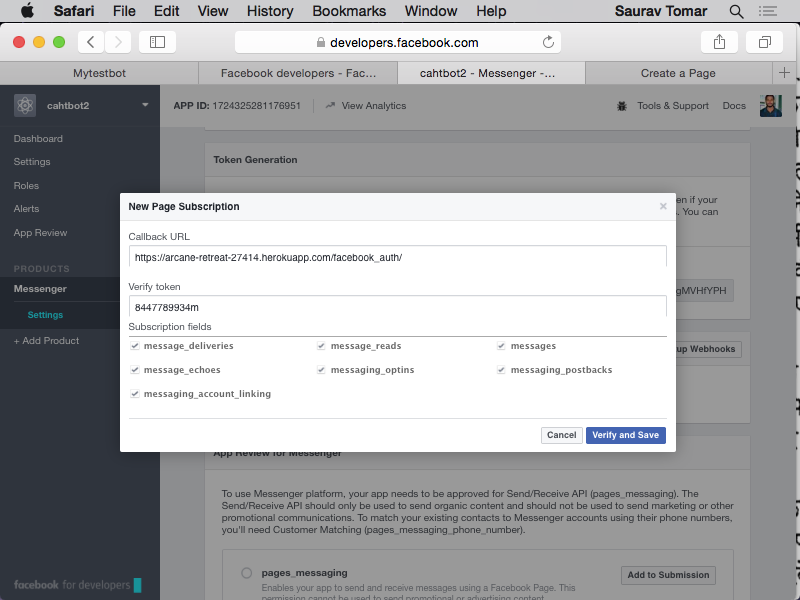The image size is (800, 600).
Task: Open the Docs link
Action: click(734, 106)
